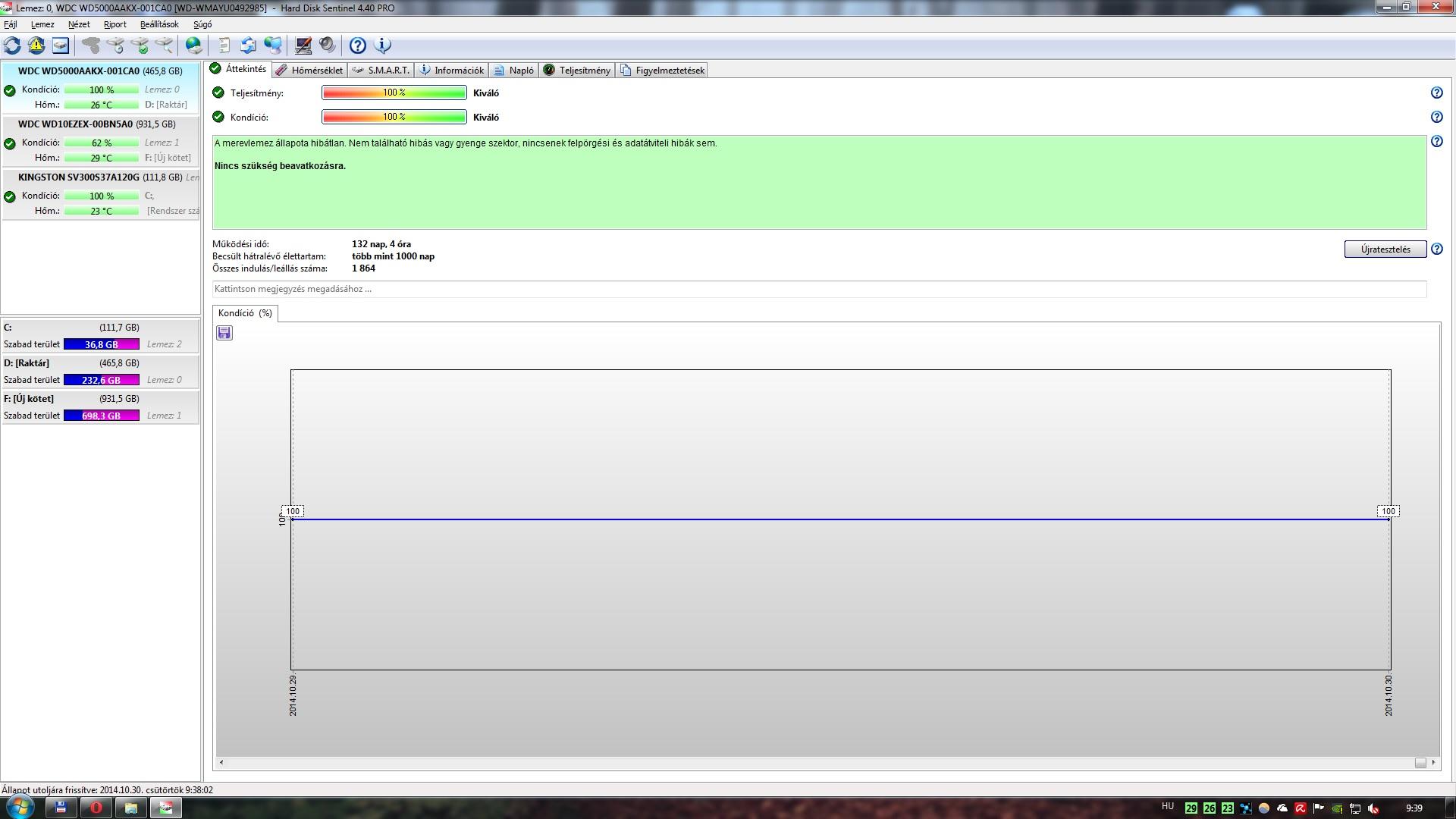1456x819 pixels.
Task: Open the globe disk online toolbar icon
Action: (x=194, y=45)
